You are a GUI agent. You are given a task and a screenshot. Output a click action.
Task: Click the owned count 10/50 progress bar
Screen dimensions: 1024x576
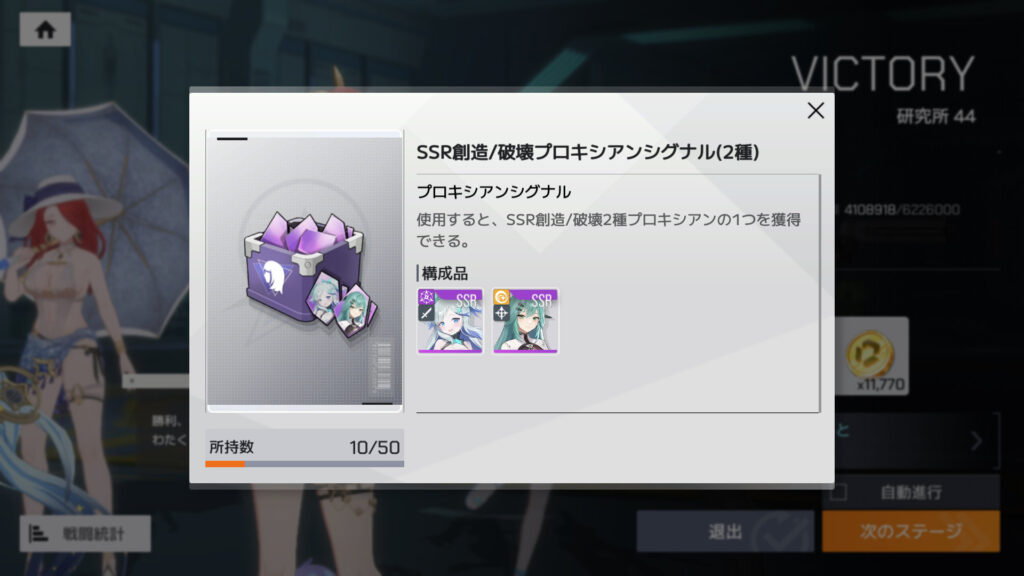pyautogui.click(x=304, y=464)
